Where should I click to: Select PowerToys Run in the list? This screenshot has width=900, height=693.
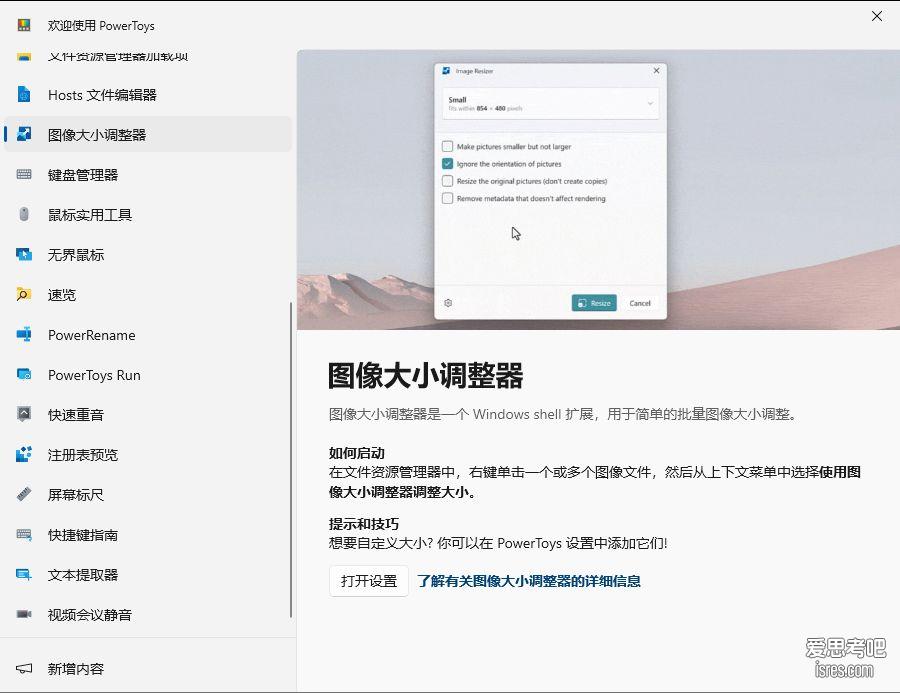148,375
